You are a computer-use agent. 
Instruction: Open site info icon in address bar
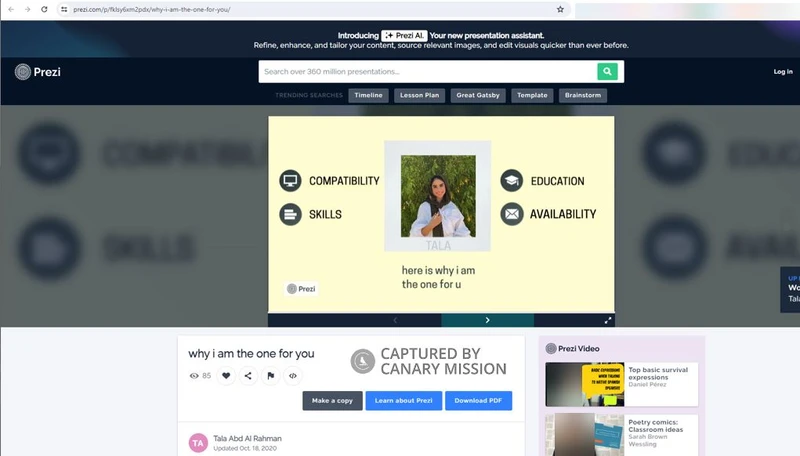pos(64,9)
